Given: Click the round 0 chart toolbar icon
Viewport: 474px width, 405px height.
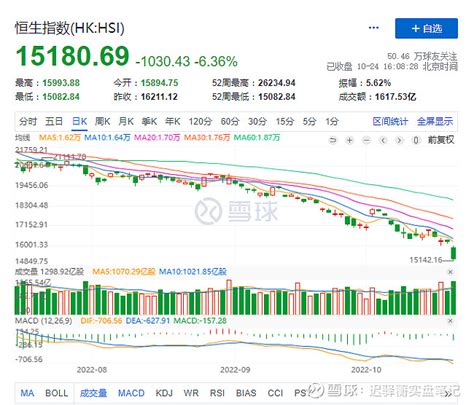Looking at the screenshot, I should pos(416,140).
